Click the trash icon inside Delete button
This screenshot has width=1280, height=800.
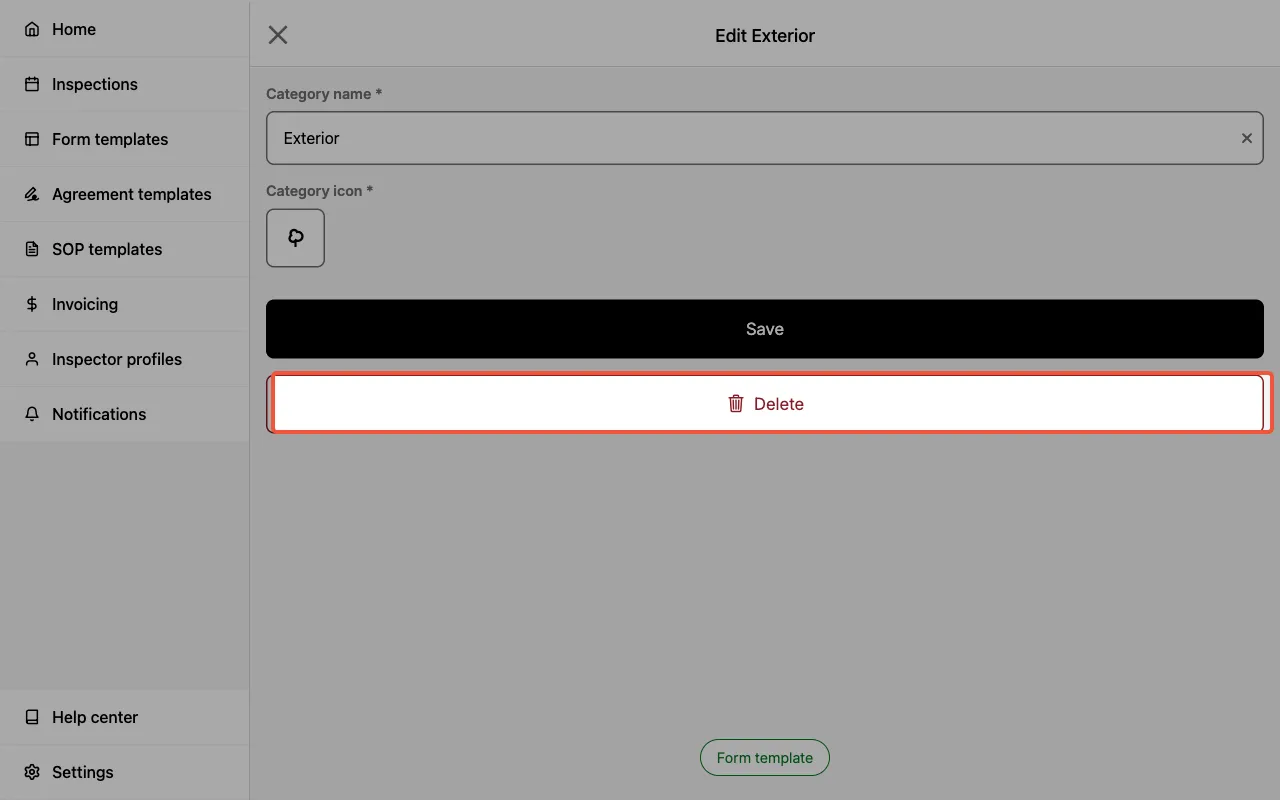pos(736,403)
